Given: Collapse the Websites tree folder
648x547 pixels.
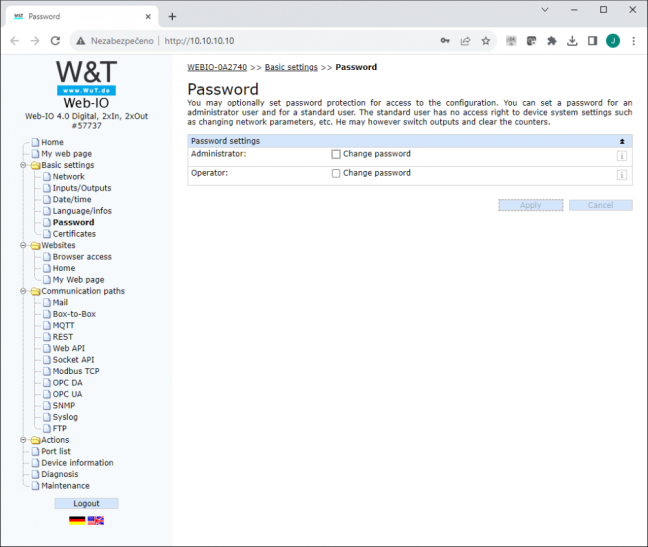Looking at the screenshot, I should pyautogui.click(x=24, y=245).
